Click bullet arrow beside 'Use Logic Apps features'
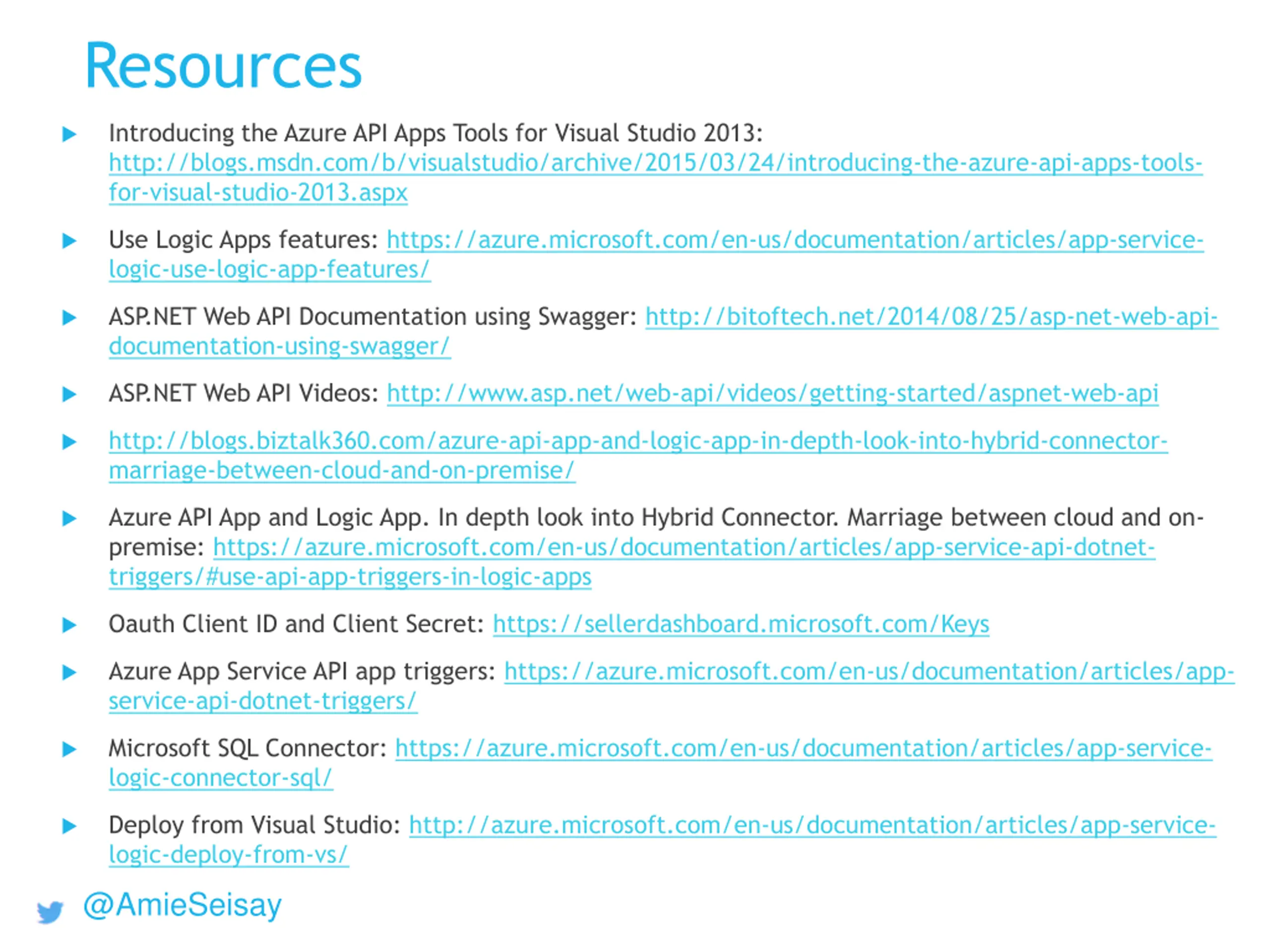 point(69,241)
